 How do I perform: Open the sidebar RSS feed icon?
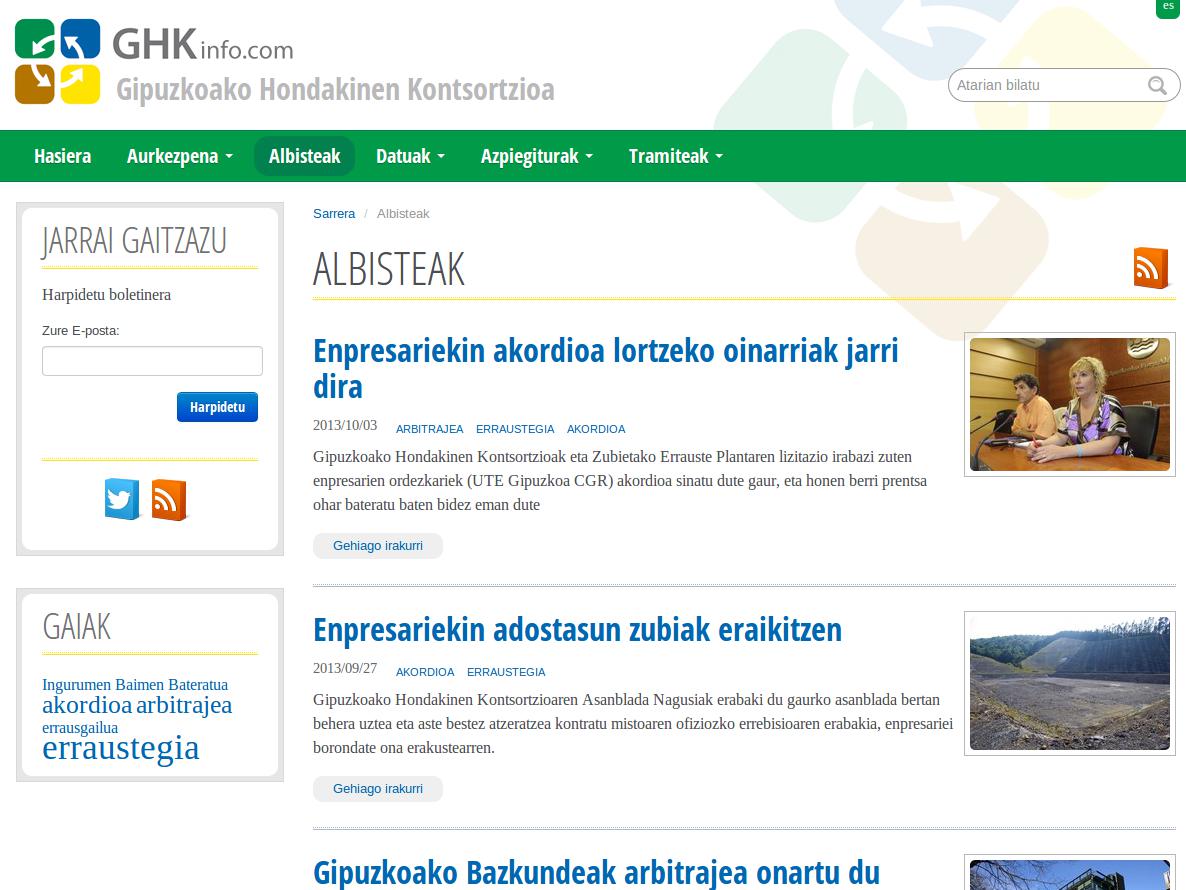point(168,499)
